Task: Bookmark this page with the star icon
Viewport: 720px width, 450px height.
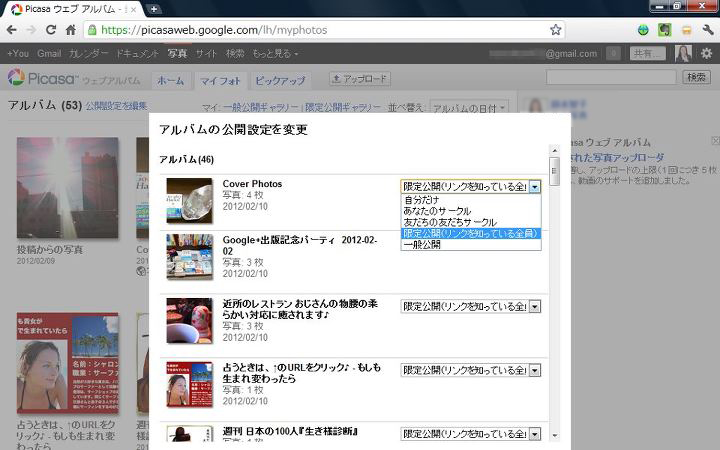Action: click(x=556, y=30)
